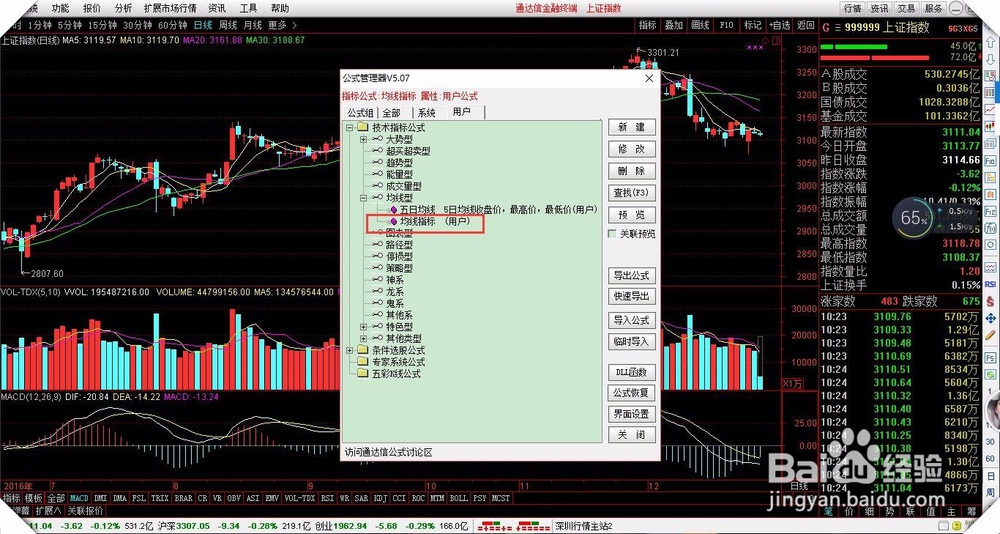This screenshot has width=1000, height=534.
Task: Click the 关联报价 bottom tab
Action: point(85,510)
